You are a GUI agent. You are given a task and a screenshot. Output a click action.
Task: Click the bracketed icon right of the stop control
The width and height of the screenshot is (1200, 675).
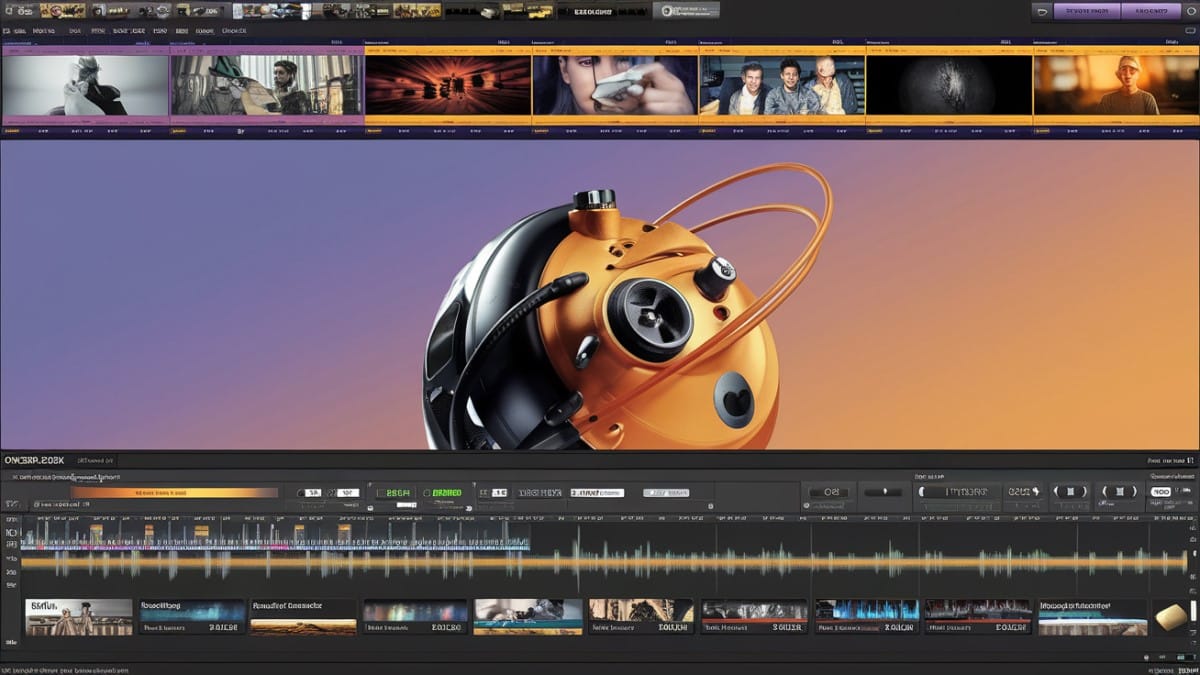[x=1118, y=492]
